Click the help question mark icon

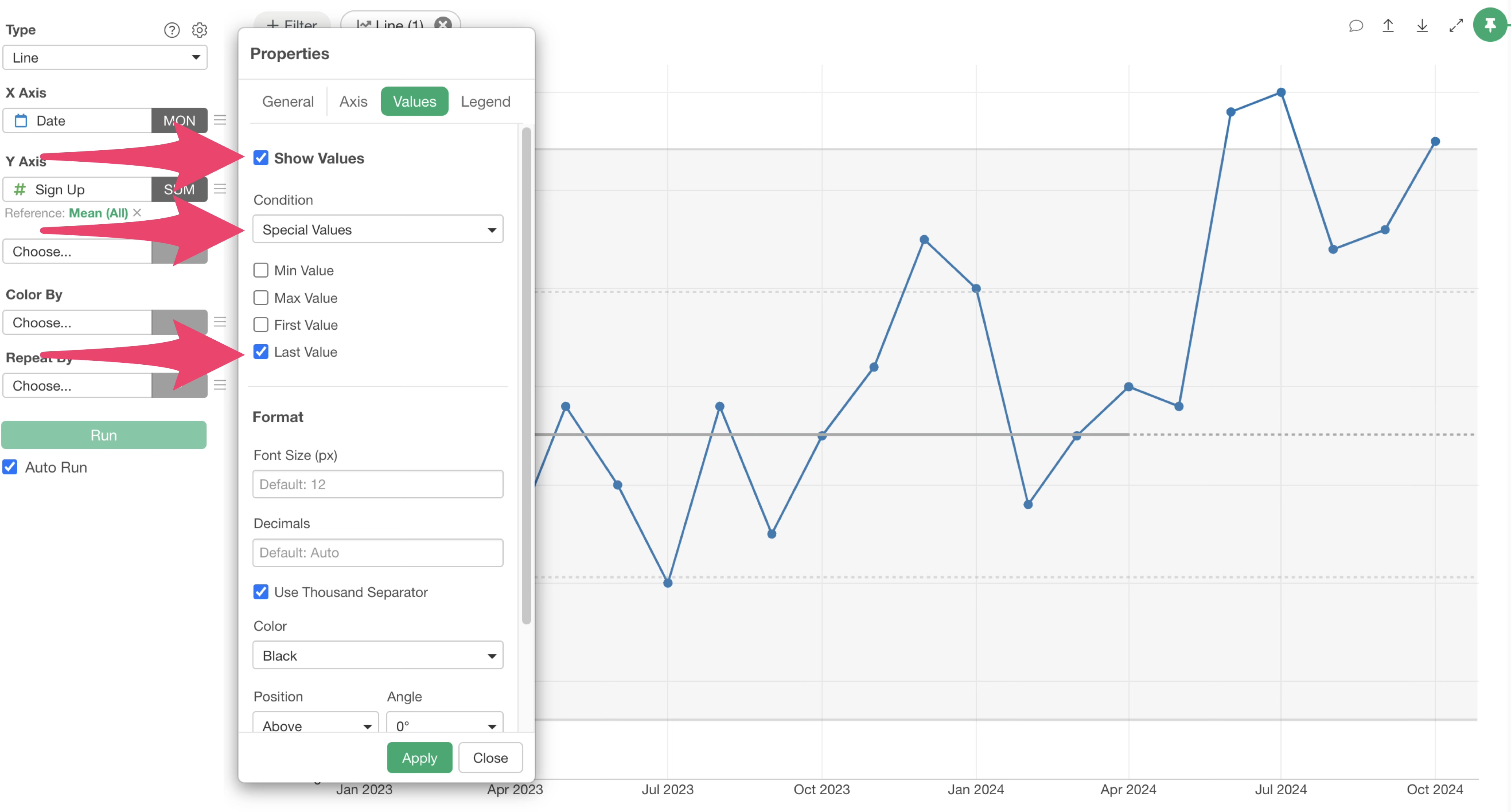click(x=171, y=30)
